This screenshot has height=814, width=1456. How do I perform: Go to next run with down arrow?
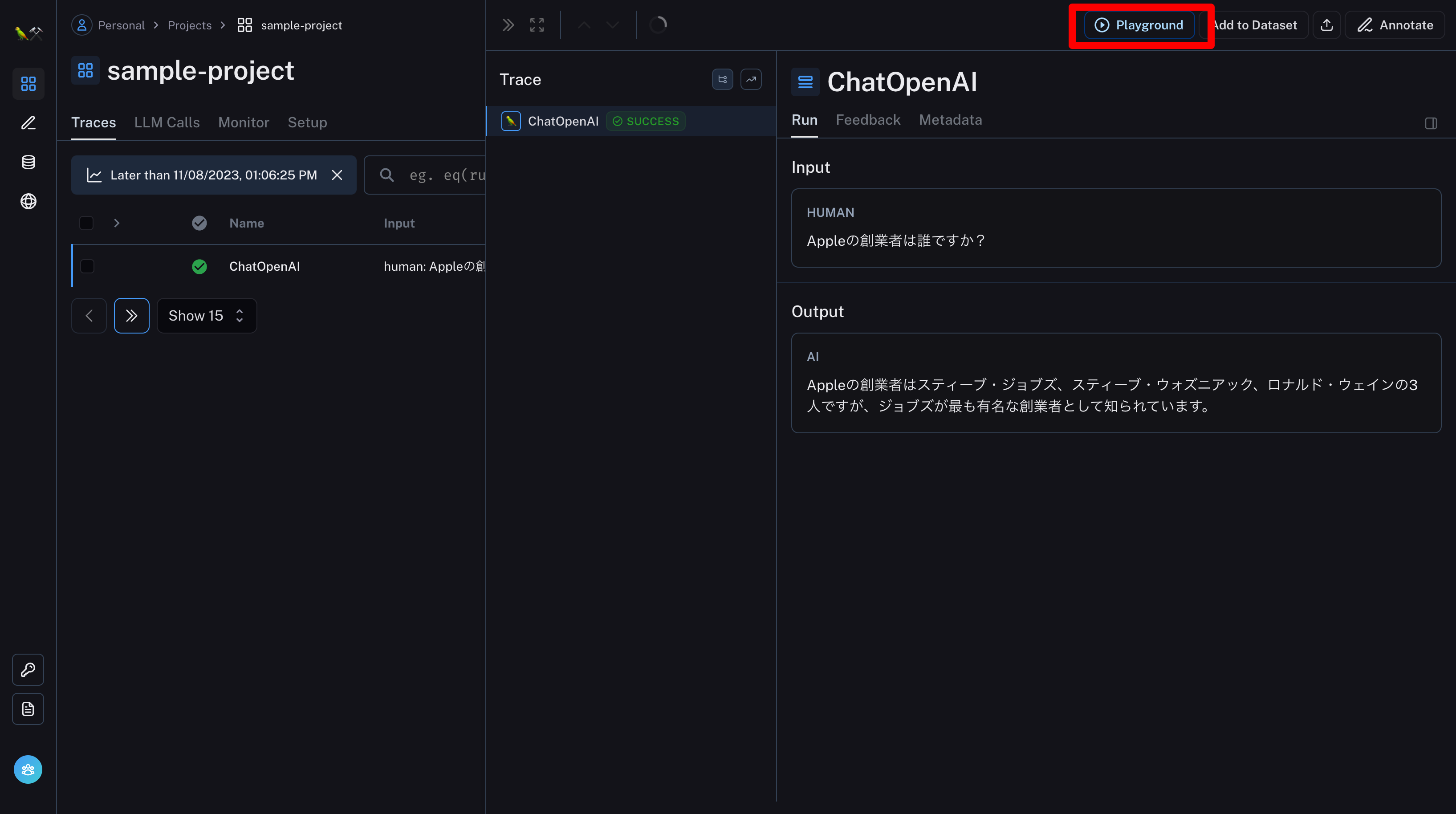pyautogui.click(x=613, y=25)
